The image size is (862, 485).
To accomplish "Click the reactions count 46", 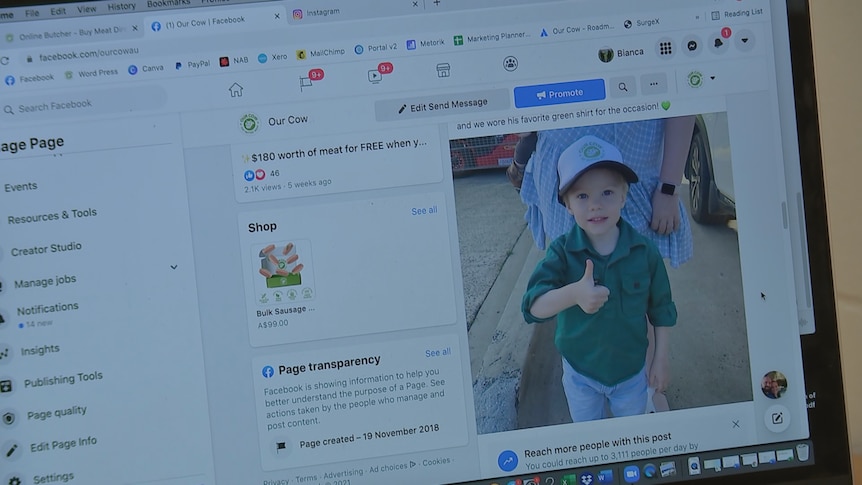I will 275,173.
